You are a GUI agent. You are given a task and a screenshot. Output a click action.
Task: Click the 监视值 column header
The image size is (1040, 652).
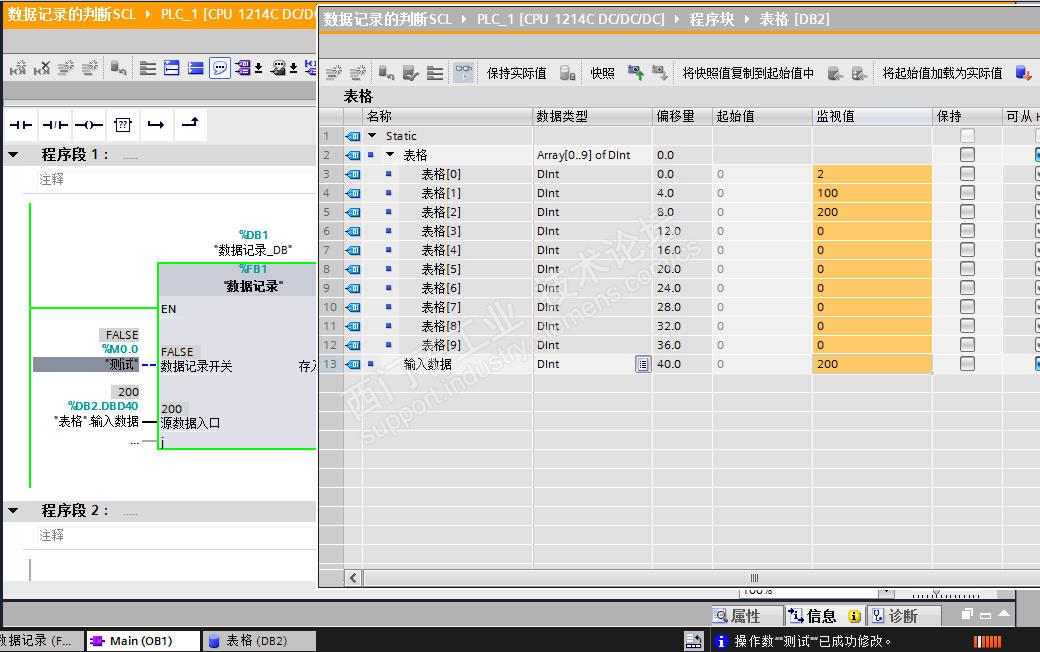pos(872,117)
